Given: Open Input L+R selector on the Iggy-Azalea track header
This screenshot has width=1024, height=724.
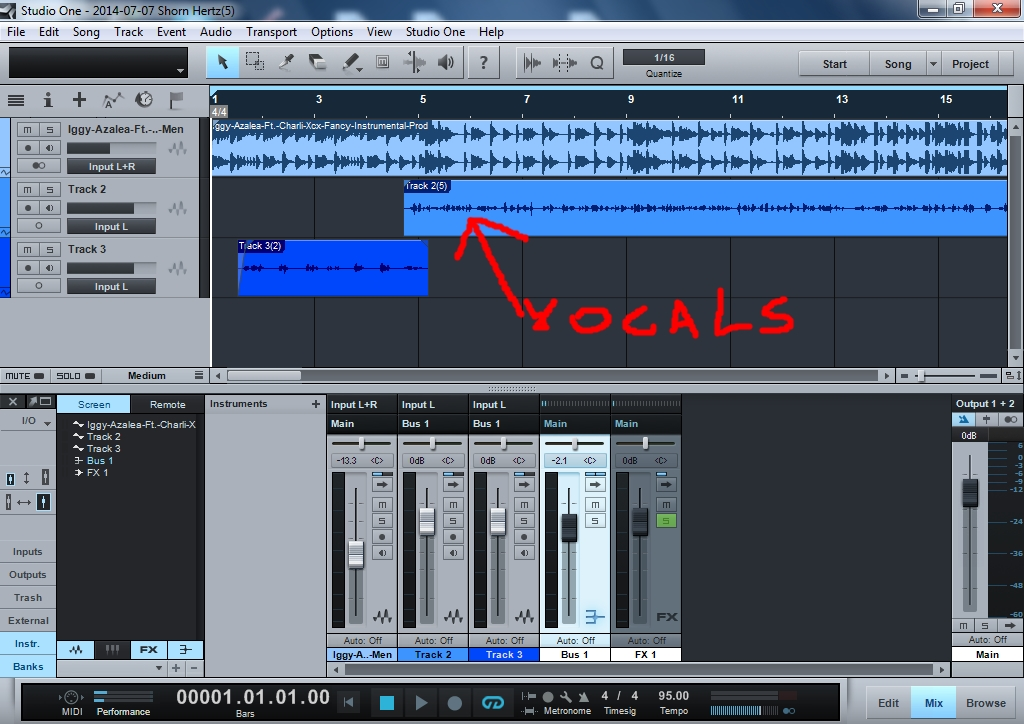Looking at the screenshot, I should 111,166.
